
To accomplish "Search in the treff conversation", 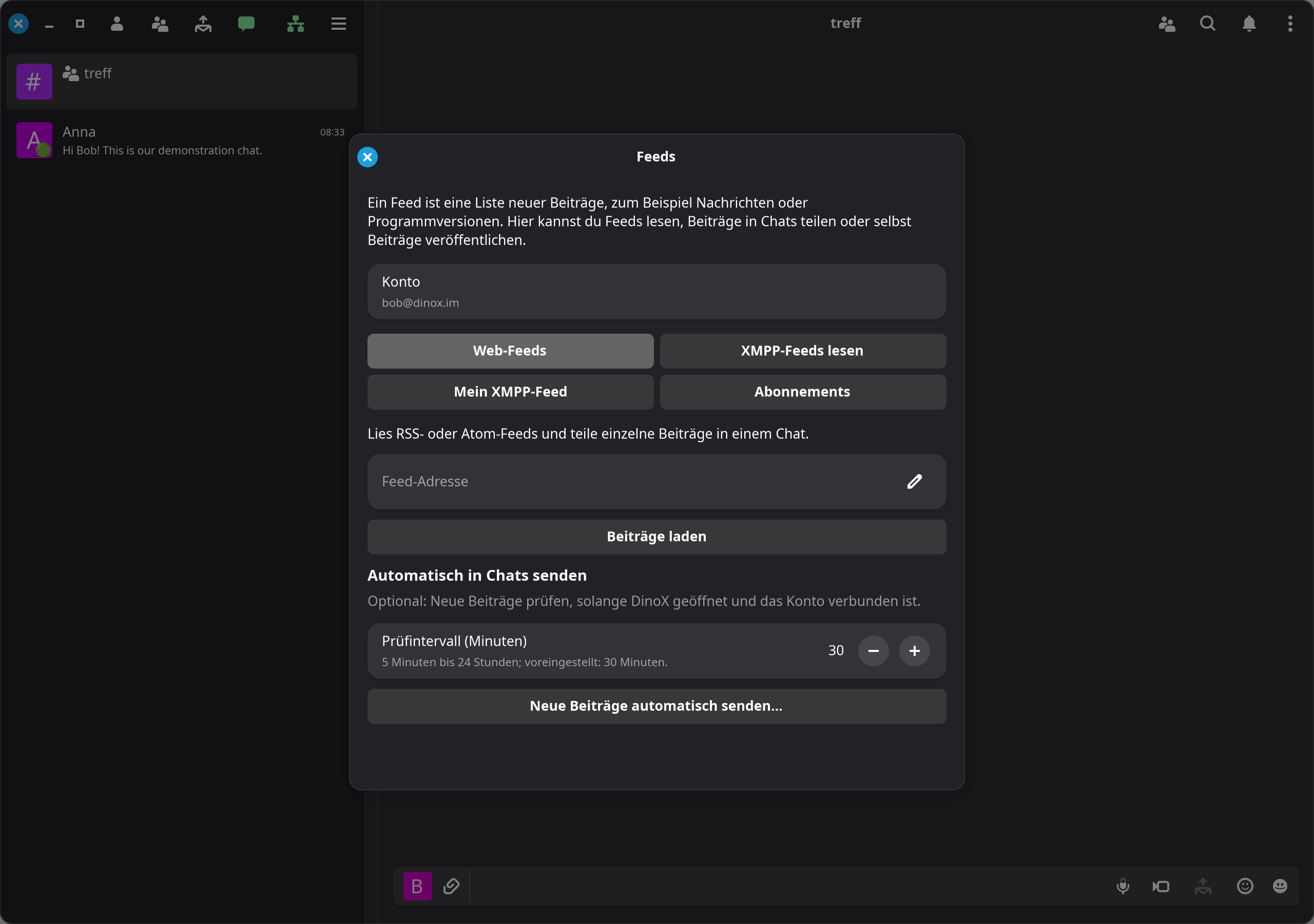I will [1208, 24].
